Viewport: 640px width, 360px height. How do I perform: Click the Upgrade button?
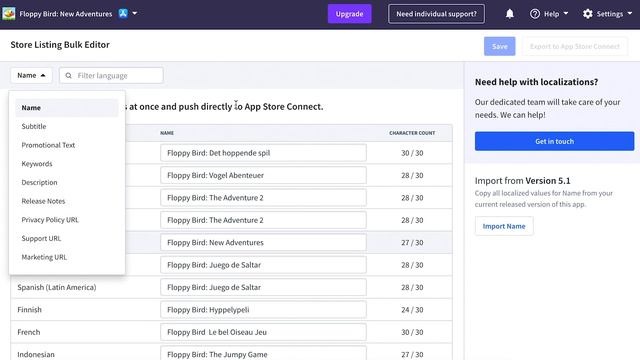[349, 14]
